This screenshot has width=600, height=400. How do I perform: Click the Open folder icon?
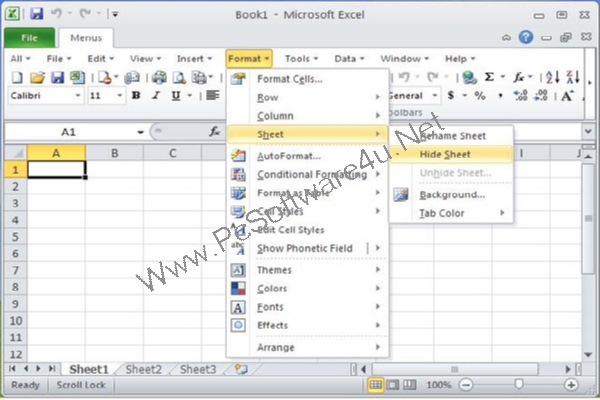[37, 78]
